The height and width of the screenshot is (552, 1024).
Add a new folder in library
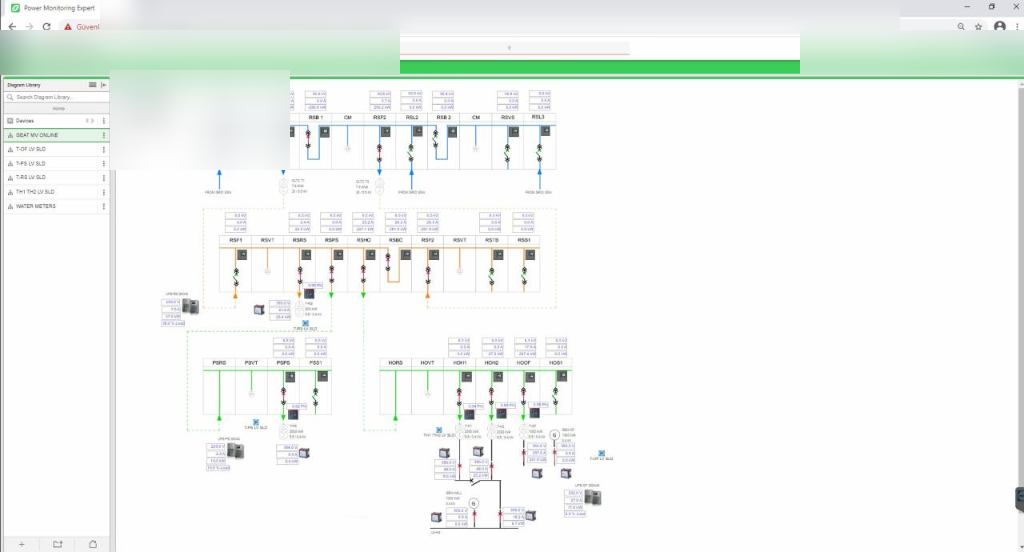[x=57, y=544]
